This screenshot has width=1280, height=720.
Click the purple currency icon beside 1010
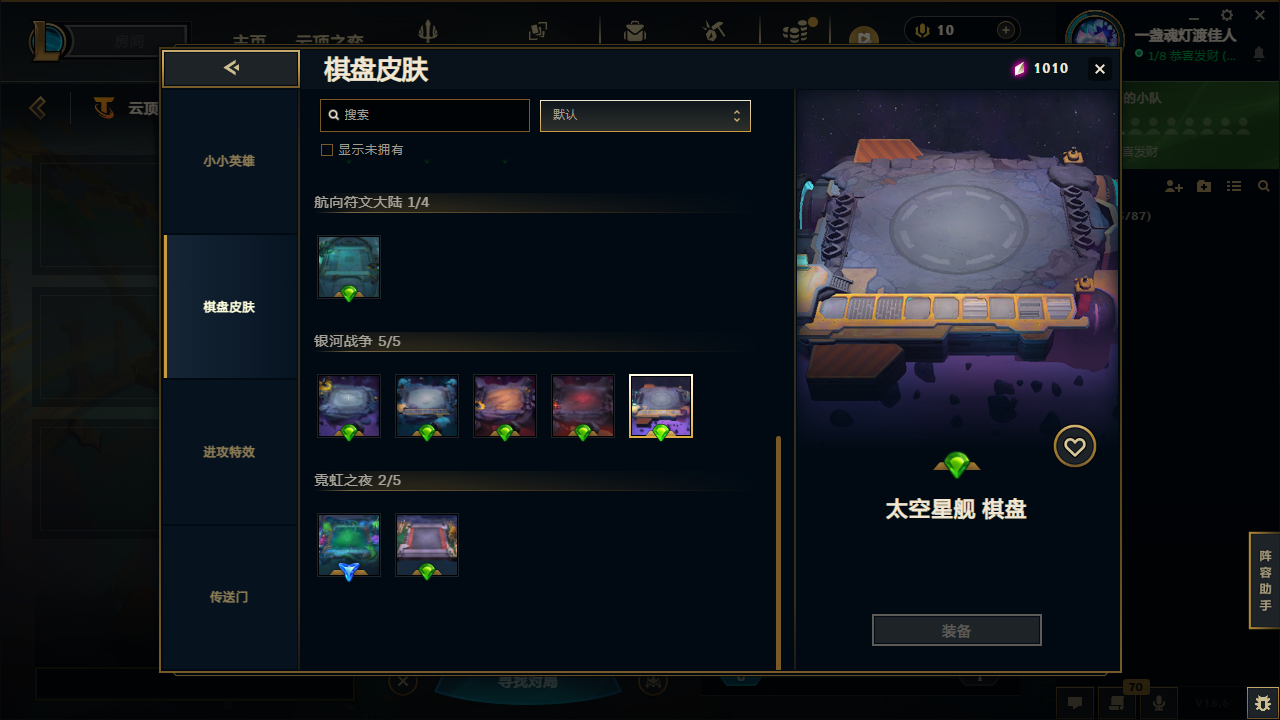[x=1019, y=69]
